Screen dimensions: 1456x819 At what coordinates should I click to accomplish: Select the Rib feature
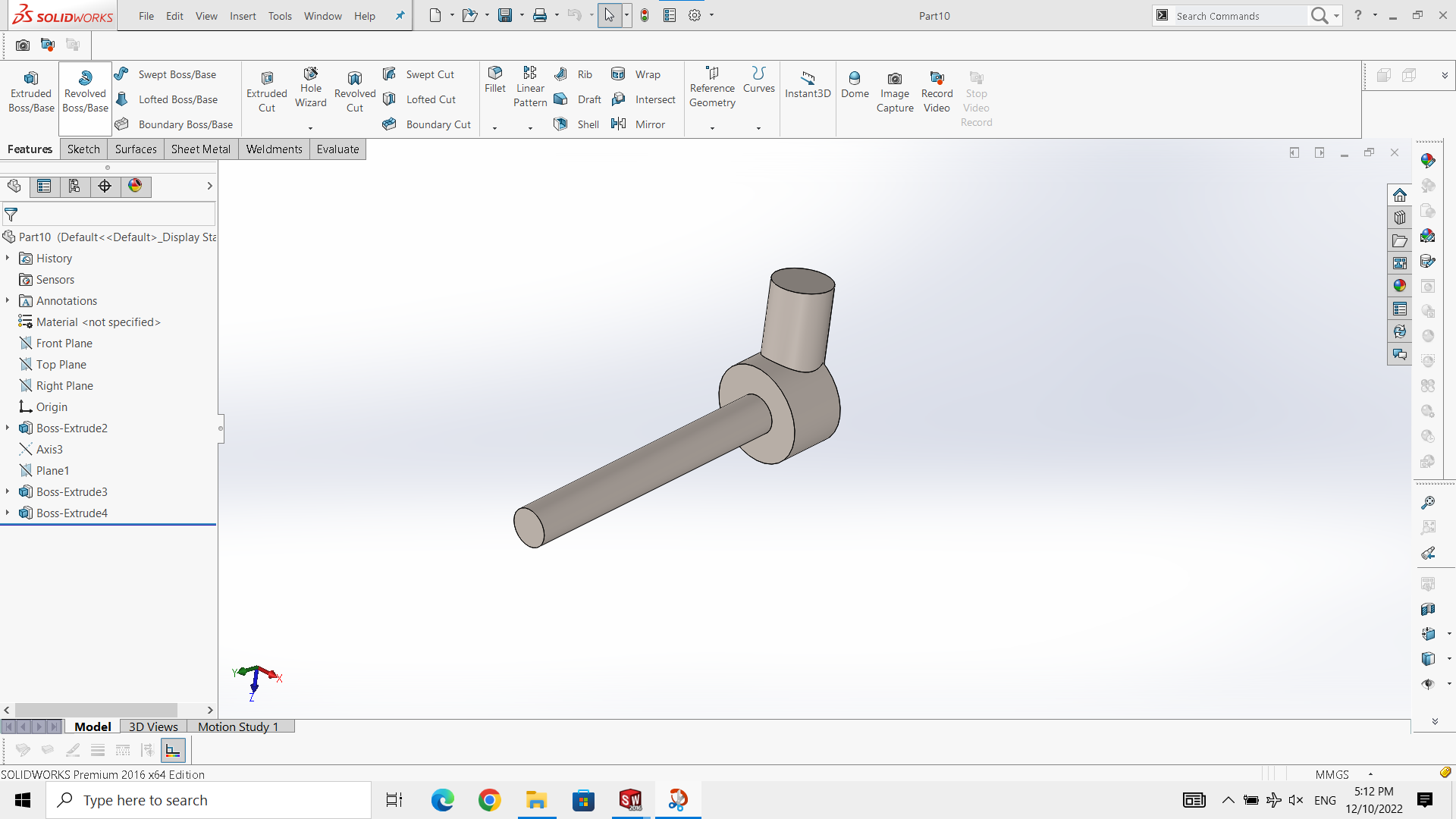tap(573, 74)
